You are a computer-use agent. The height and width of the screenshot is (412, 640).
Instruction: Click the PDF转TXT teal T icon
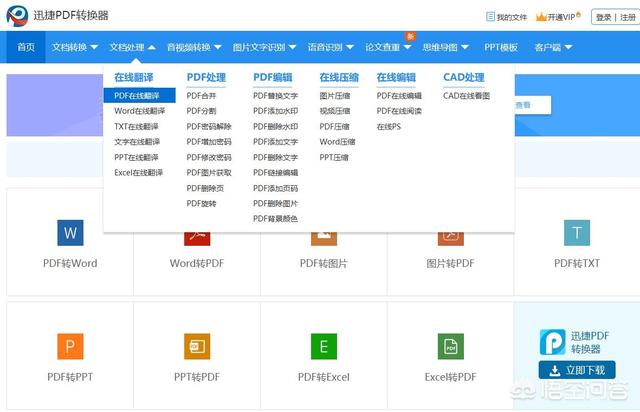click(577, 233)
